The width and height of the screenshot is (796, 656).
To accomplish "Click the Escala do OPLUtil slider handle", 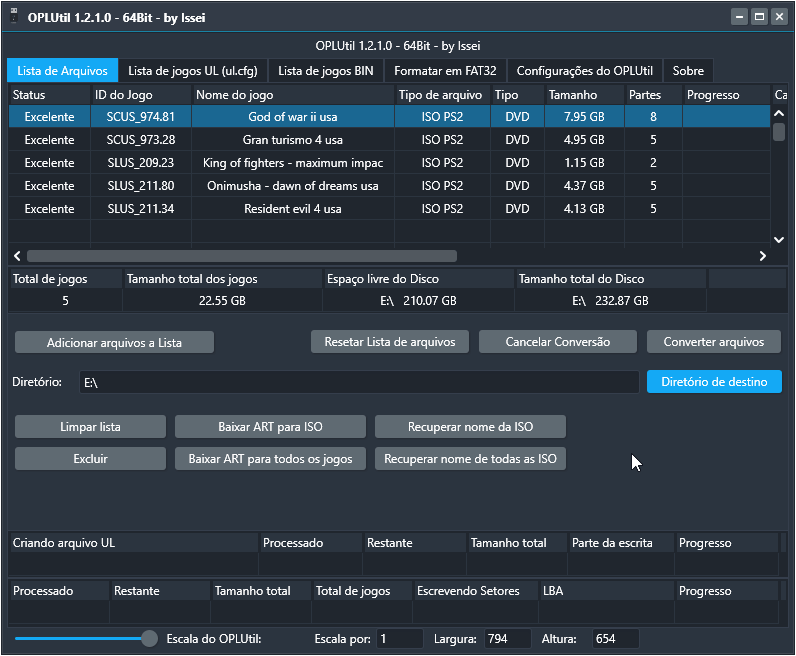I will pyautogui.click(x=149, y=638).
